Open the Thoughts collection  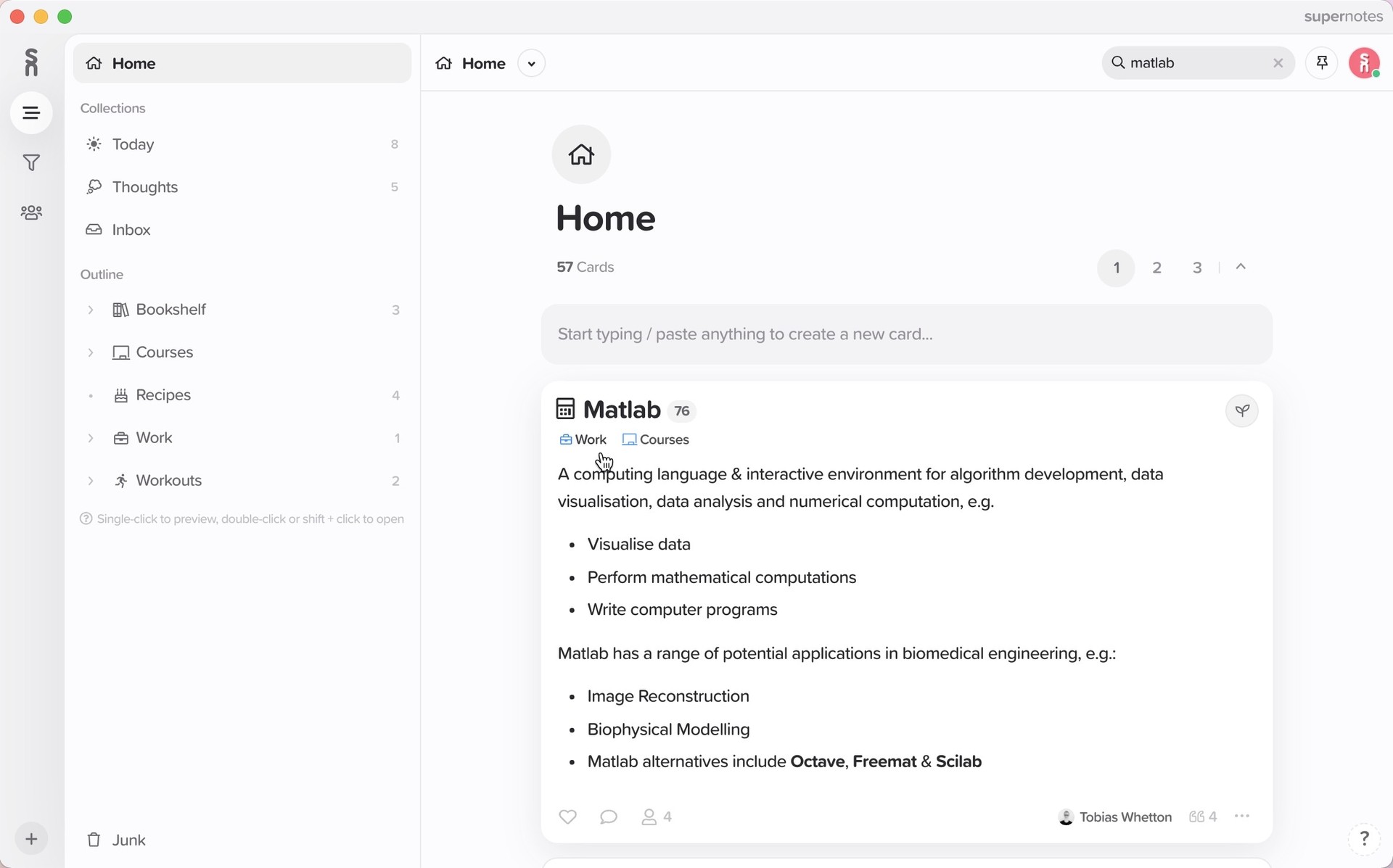click(145, 187)
